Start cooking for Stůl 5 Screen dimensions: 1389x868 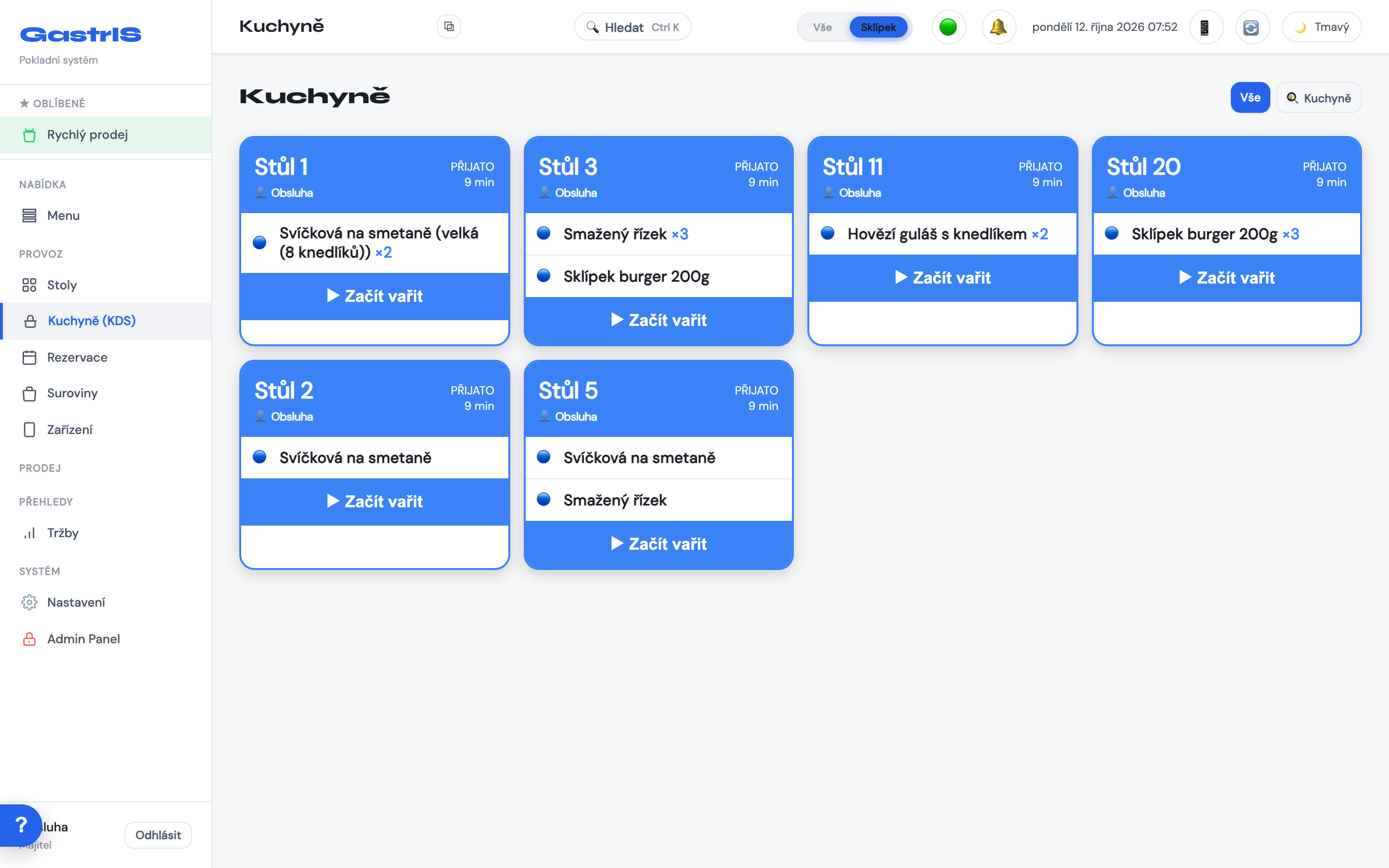click(x=659, y=544)
